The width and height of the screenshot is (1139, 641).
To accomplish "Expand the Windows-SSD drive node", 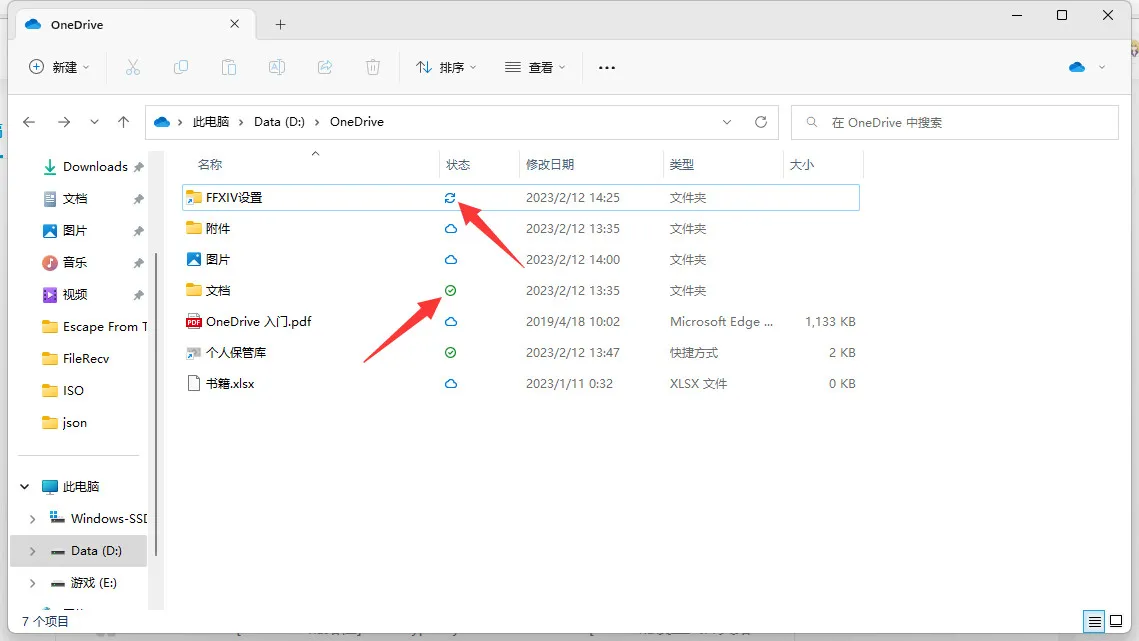I will [32, 519].
